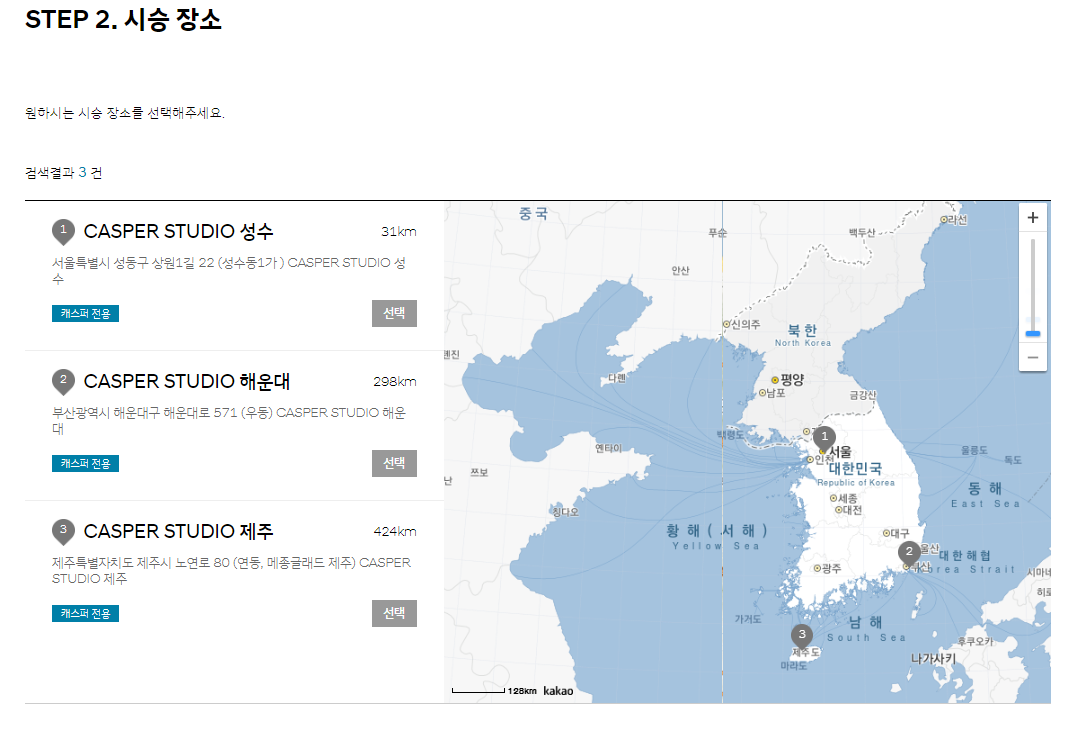Click the 캐스퍼 전용 tag under 해운대
Viewport: 1079px width, 729px height.
[x=85, y=464]
